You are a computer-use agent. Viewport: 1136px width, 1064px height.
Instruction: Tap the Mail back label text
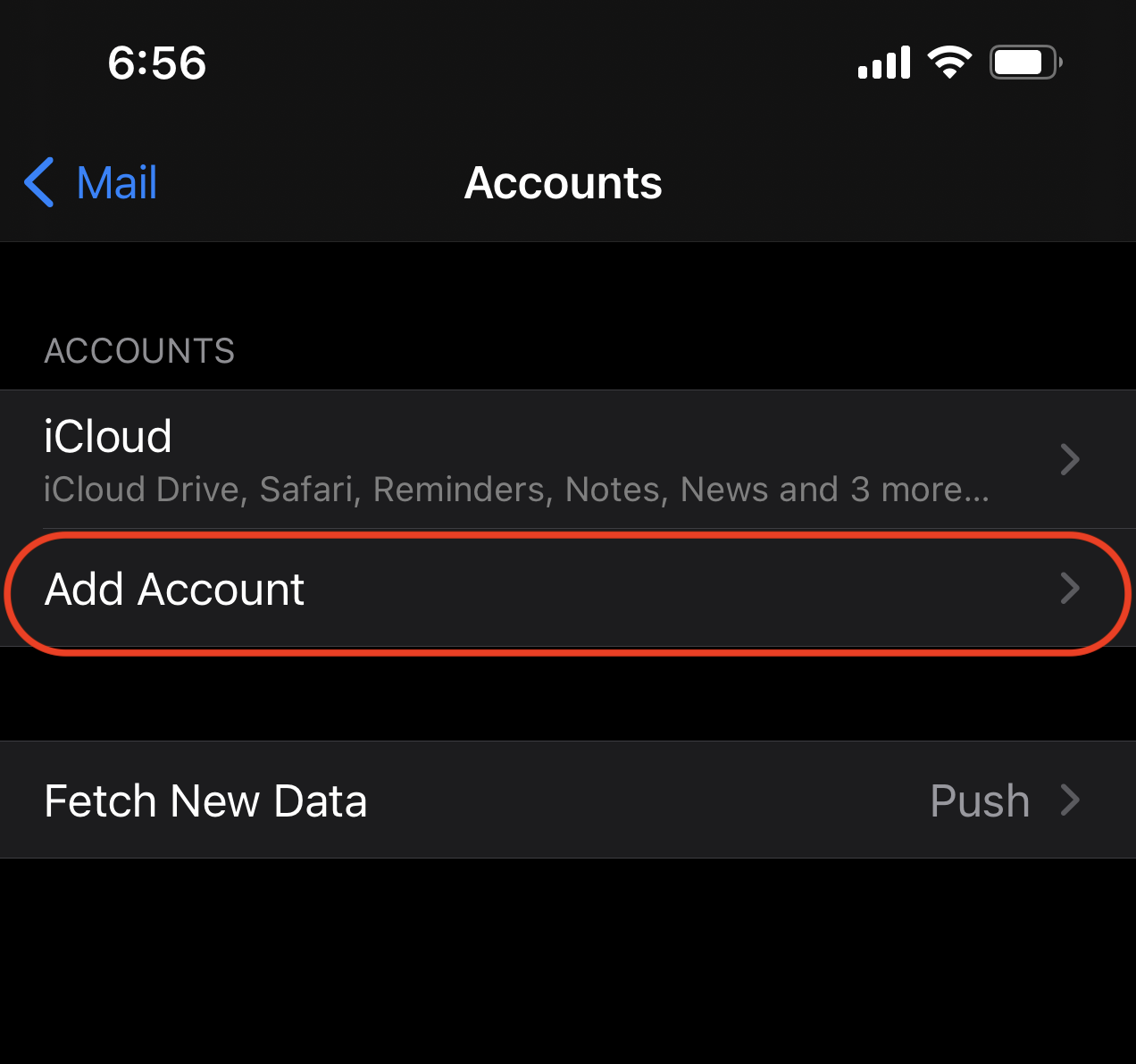point(116,181)
